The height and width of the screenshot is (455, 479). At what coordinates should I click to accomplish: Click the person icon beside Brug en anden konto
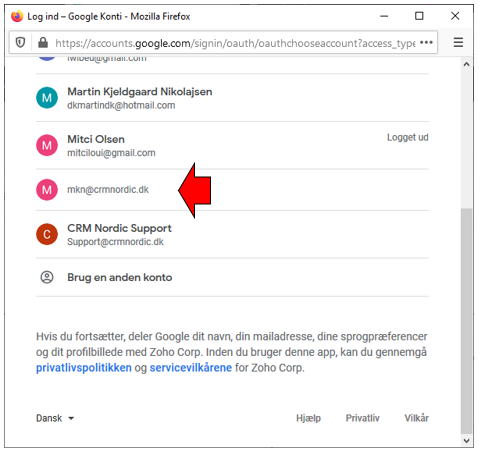(x=47, y=277)
